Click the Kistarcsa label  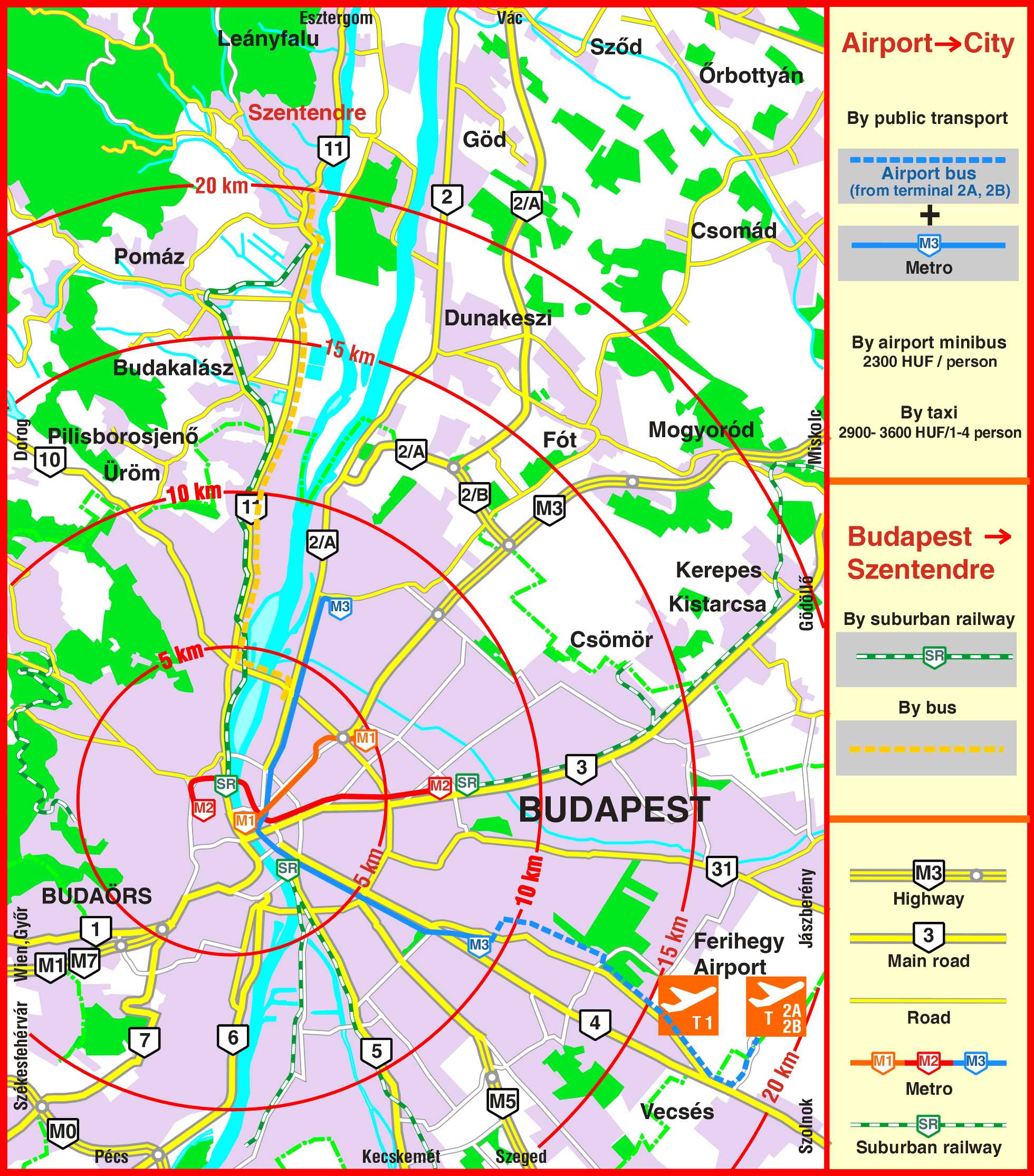click(717, 605)
